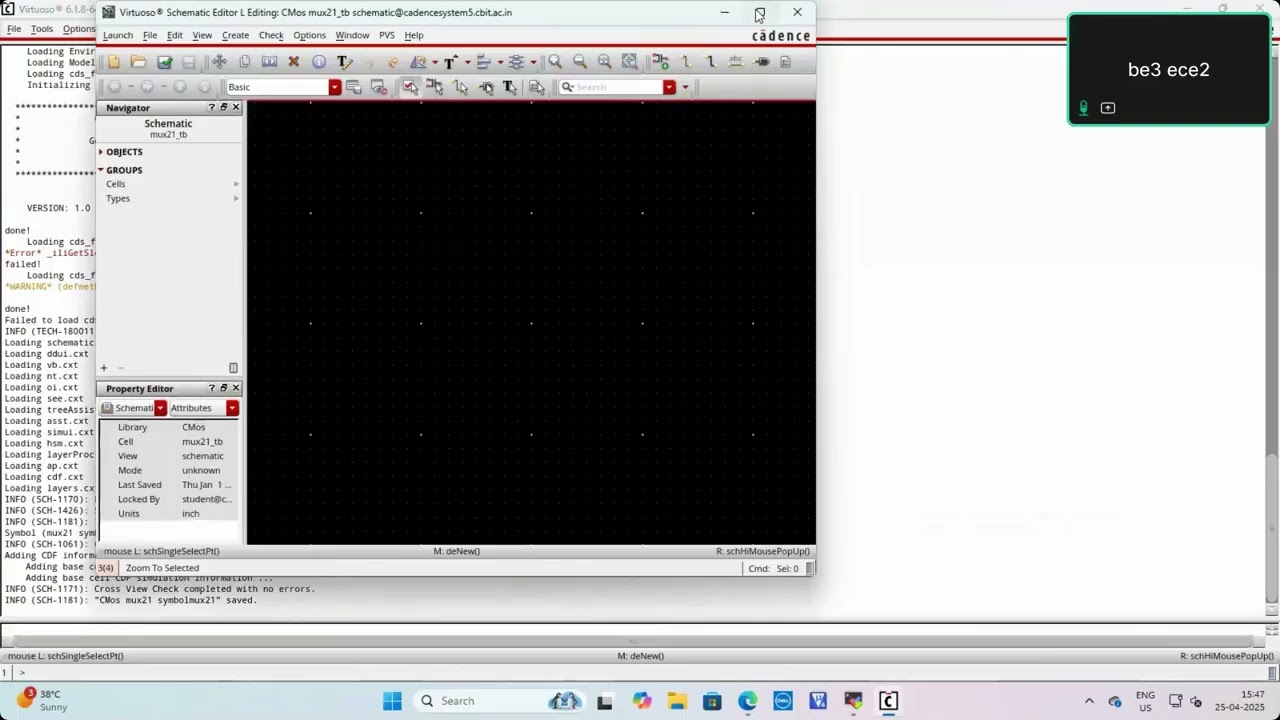1280x720 pixels.
Task: Click the Zoom To Fit icon
Action: (x=604, y=62)
